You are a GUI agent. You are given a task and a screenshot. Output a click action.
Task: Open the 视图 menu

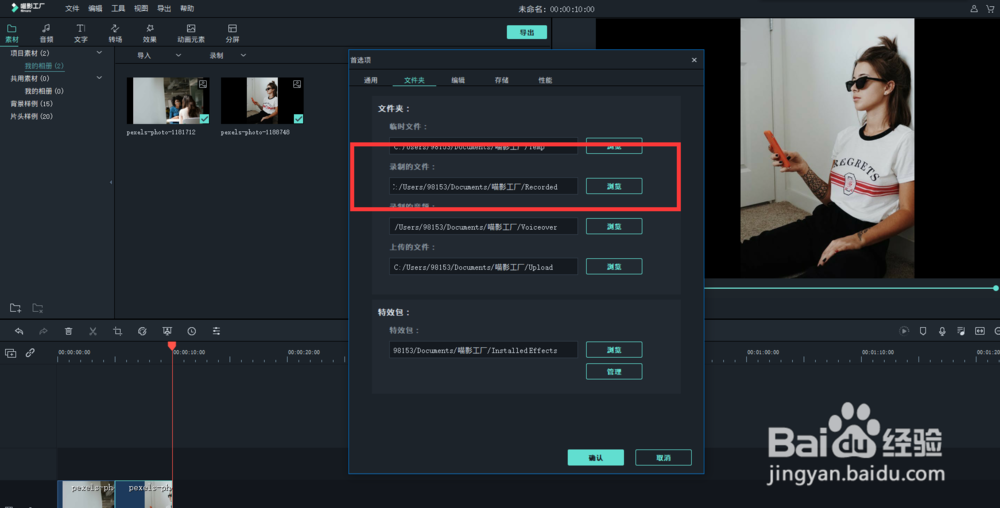141,8
